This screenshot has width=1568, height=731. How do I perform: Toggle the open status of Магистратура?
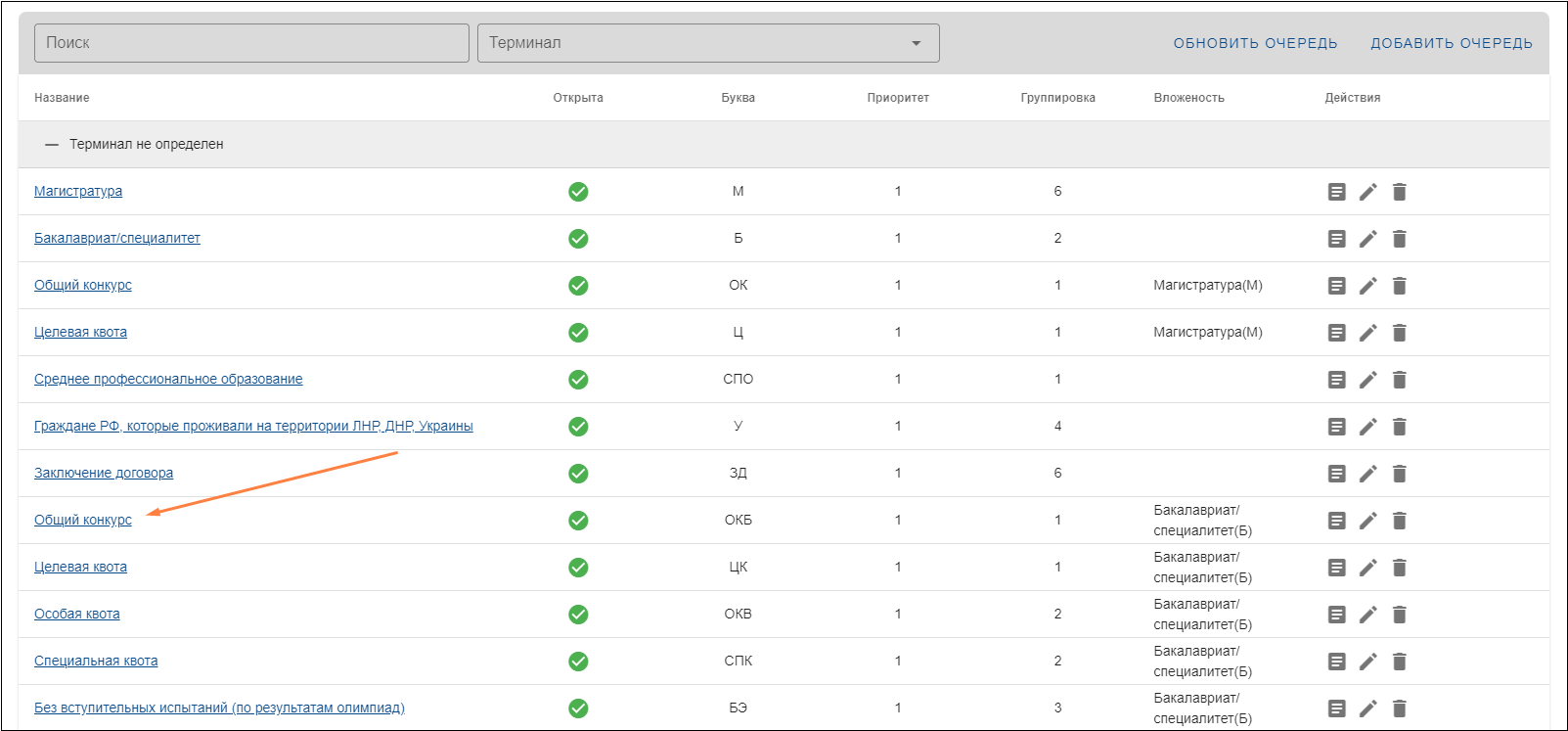coord(578,192)
